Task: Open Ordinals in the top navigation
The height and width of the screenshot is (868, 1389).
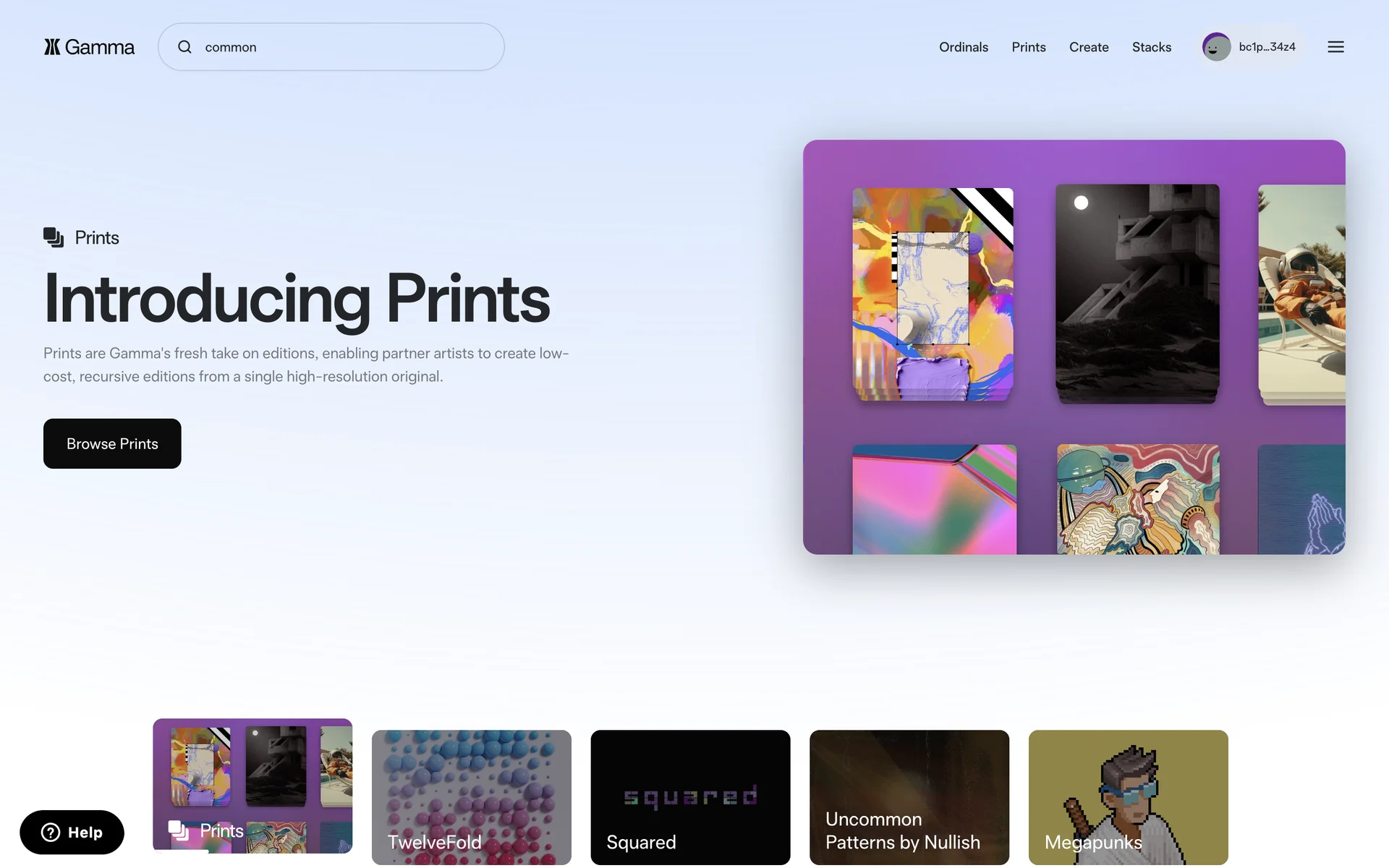Action: [x=964, y=47]
